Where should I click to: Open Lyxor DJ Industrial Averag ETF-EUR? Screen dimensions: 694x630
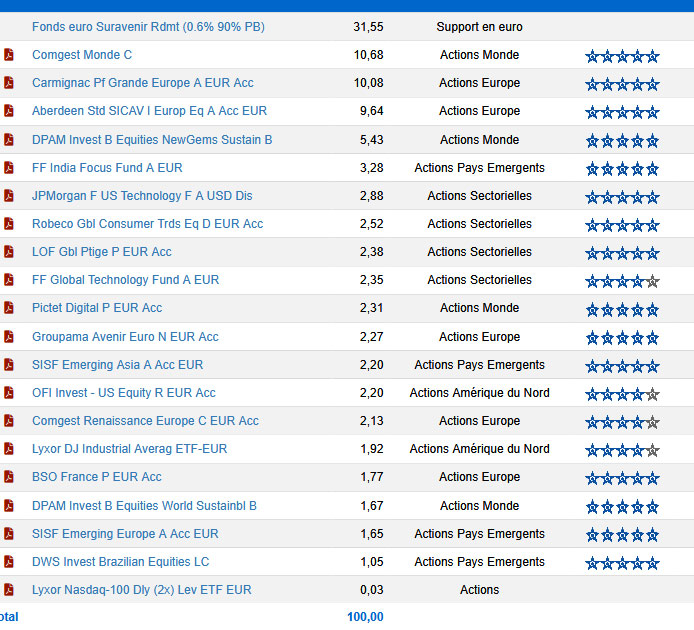pos(129,448)
